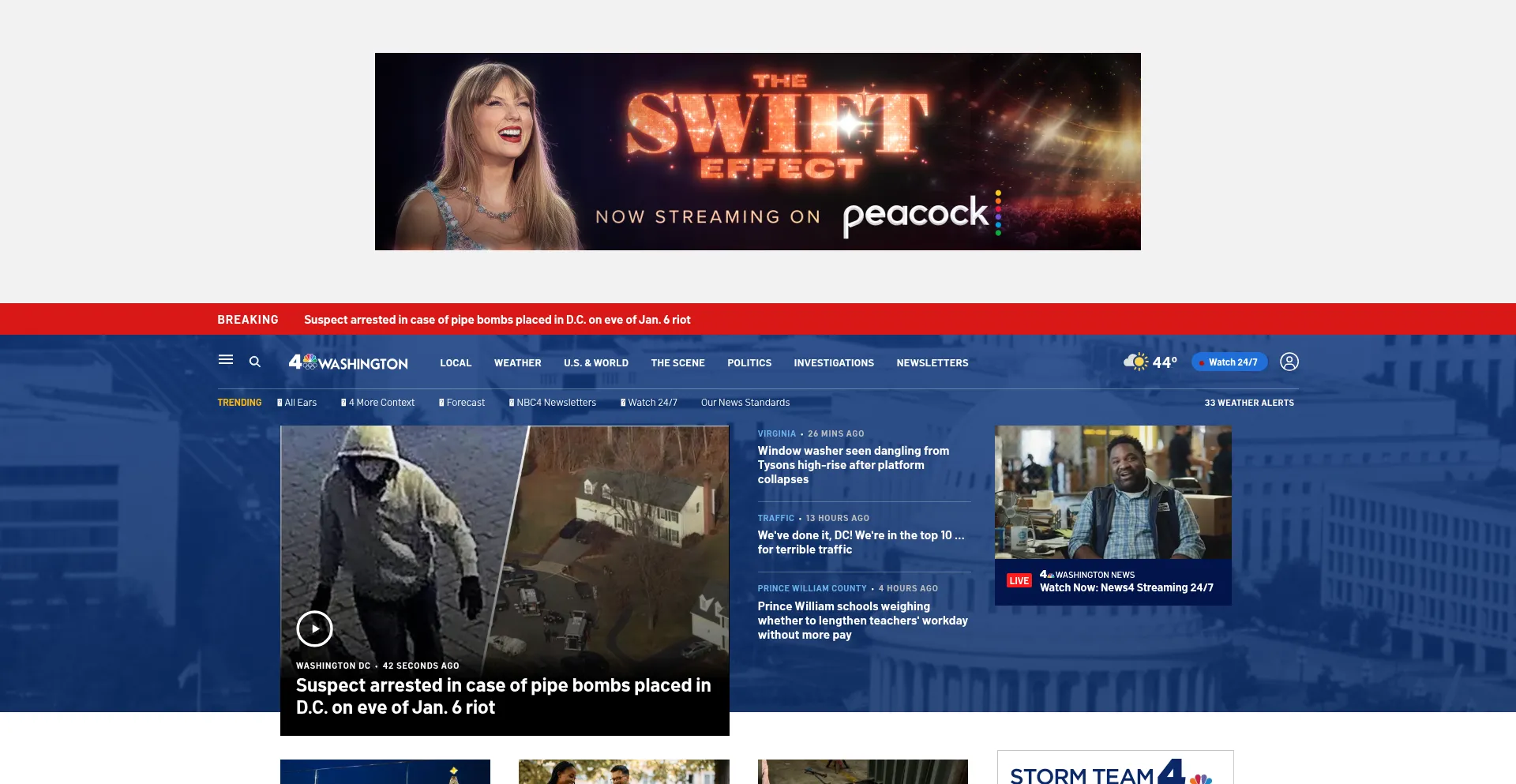1516x784 pixels.
Task: Select Politics in the navigation bar
Action: tap(749, 363)
